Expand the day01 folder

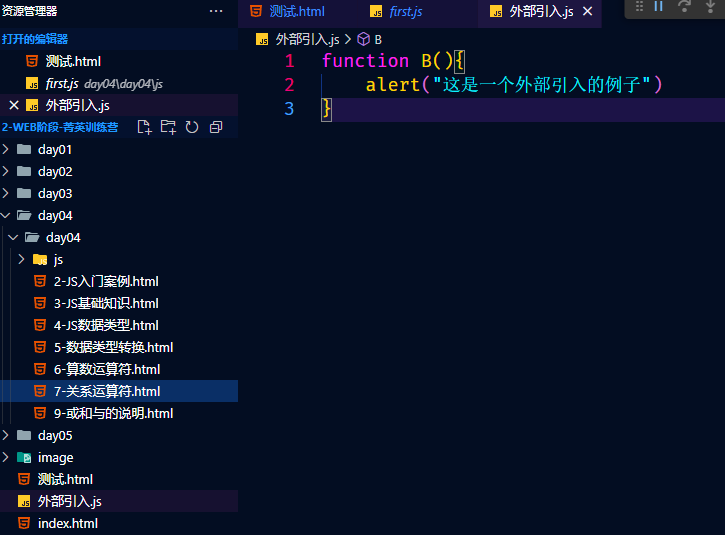(x=54, y=149)
